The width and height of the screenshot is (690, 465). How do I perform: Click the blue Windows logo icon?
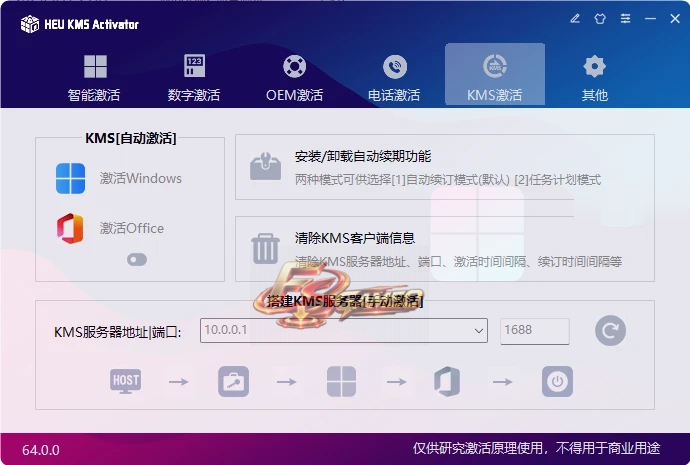pos(70,178)
